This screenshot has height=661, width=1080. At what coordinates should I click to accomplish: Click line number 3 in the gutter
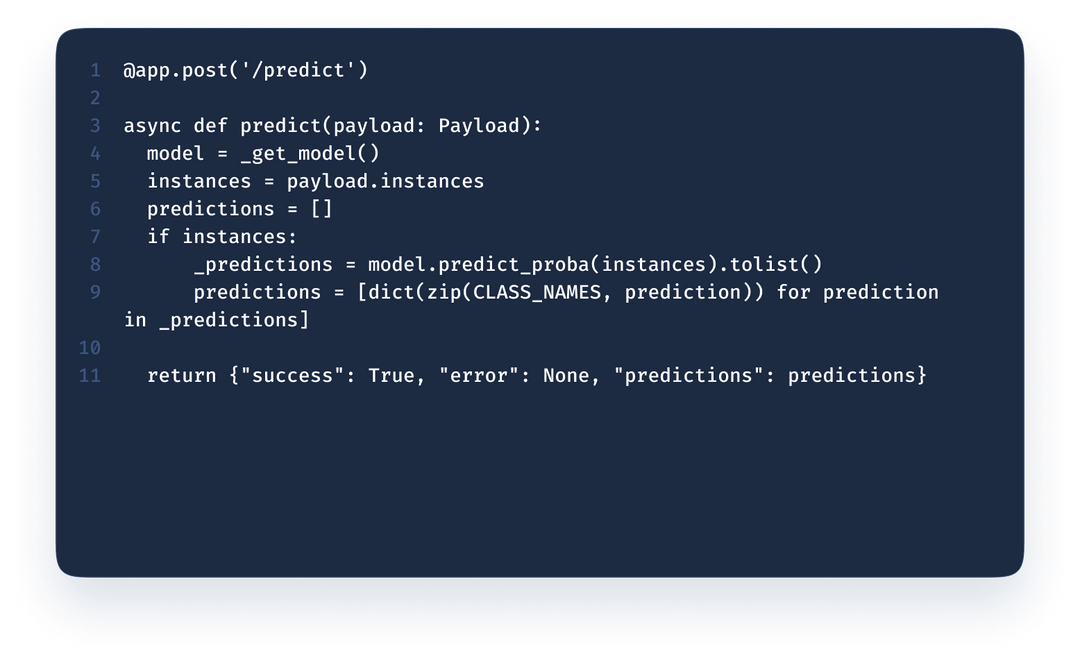(x=95, y=126)
